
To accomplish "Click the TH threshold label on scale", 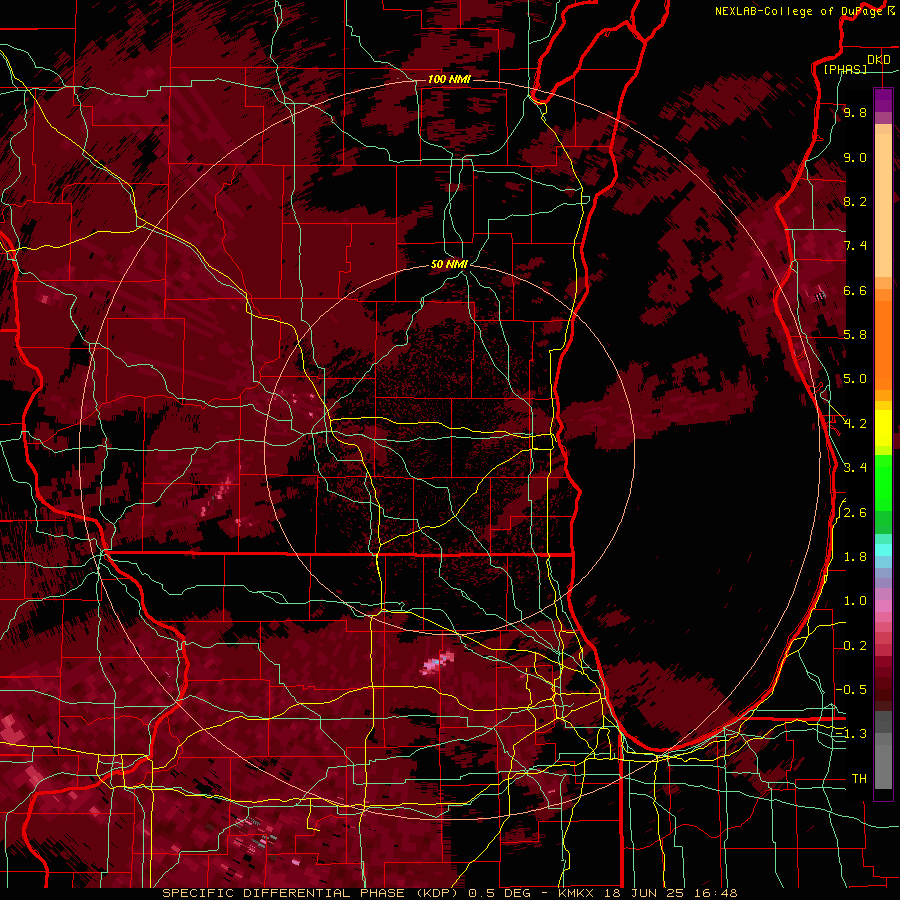I will click(859, 779).
